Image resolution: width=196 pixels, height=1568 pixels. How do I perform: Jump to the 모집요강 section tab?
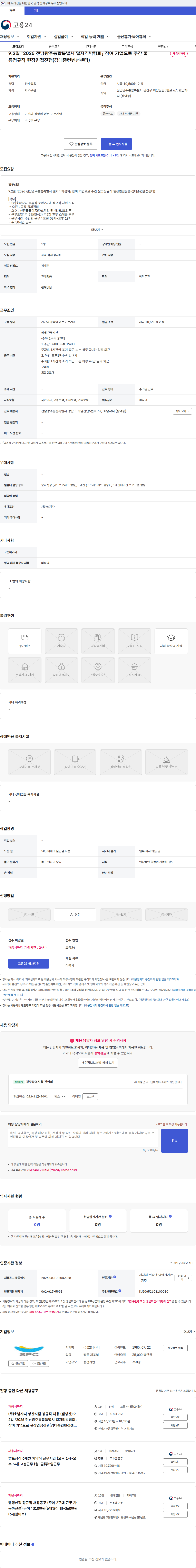click(x=18, y=46)
